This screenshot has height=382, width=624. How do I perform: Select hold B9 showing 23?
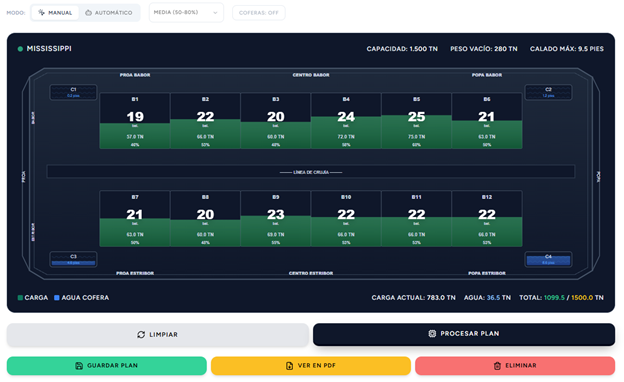tap(275, 219)
